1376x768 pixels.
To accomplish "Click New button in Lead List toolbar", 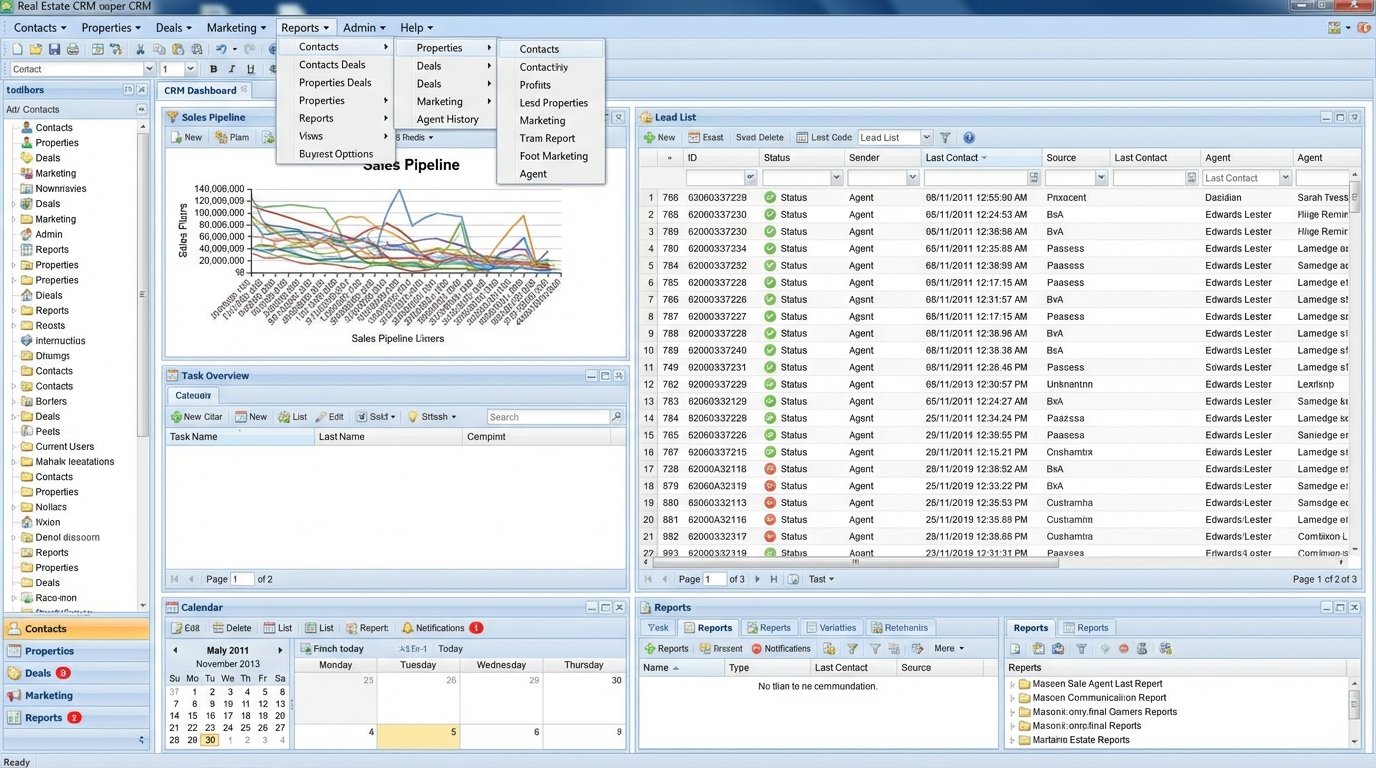I will pos(659,138).
